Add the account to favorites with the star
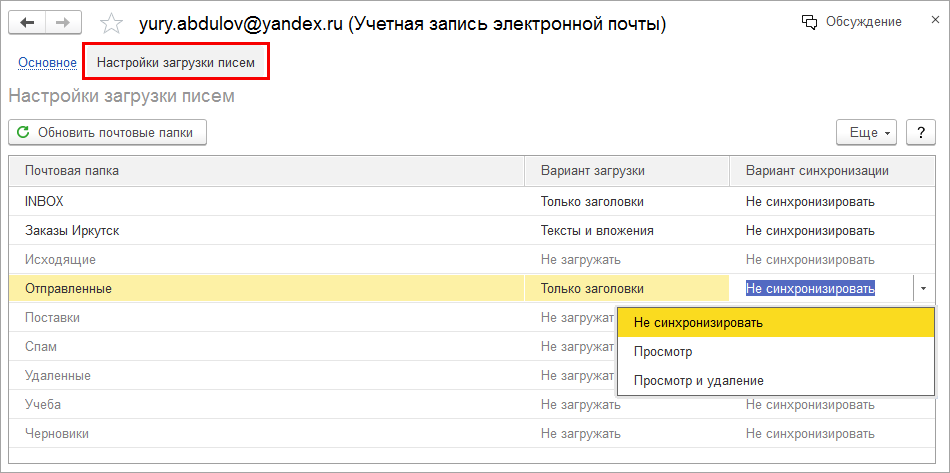This screenshot has height=473, width=950. (x=112, y=22)
